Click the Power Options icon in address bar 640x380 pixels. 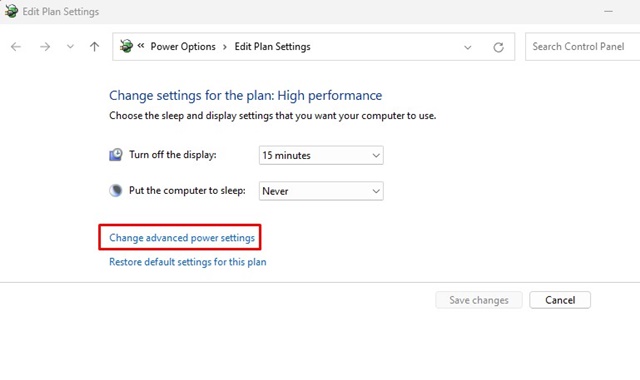126,46
